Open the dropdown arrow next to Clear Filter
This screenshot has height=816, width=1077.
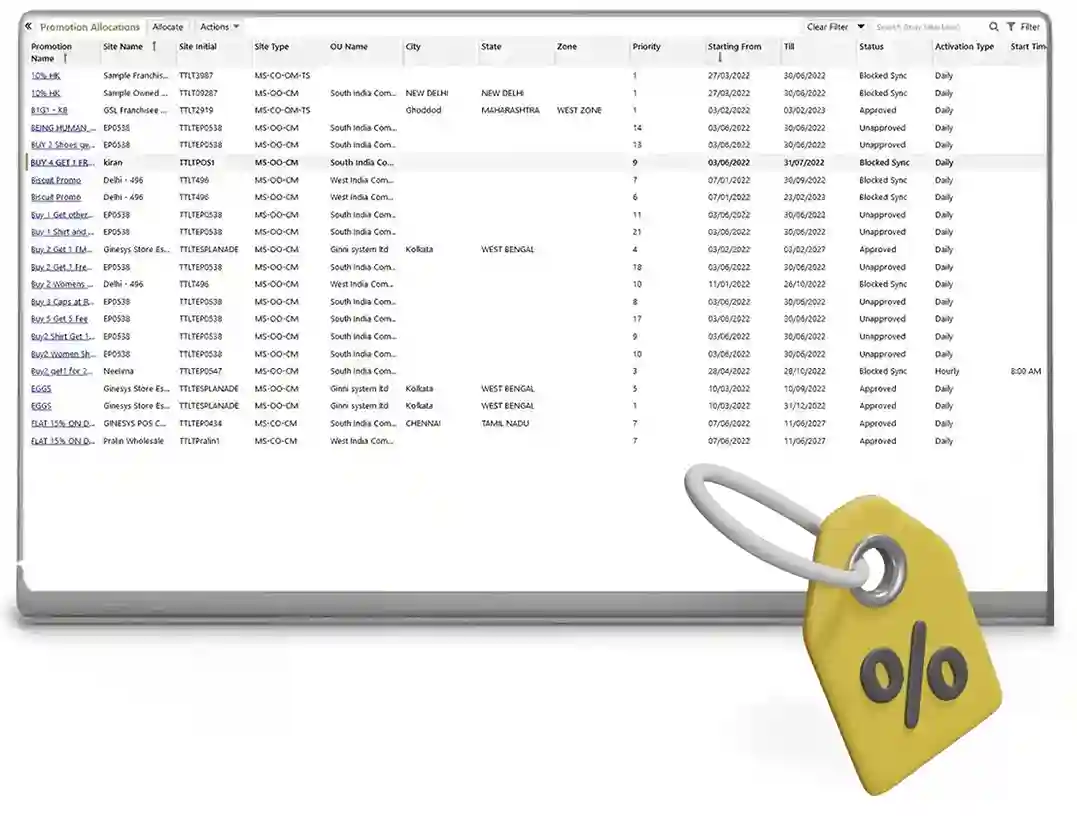[860, 27]
